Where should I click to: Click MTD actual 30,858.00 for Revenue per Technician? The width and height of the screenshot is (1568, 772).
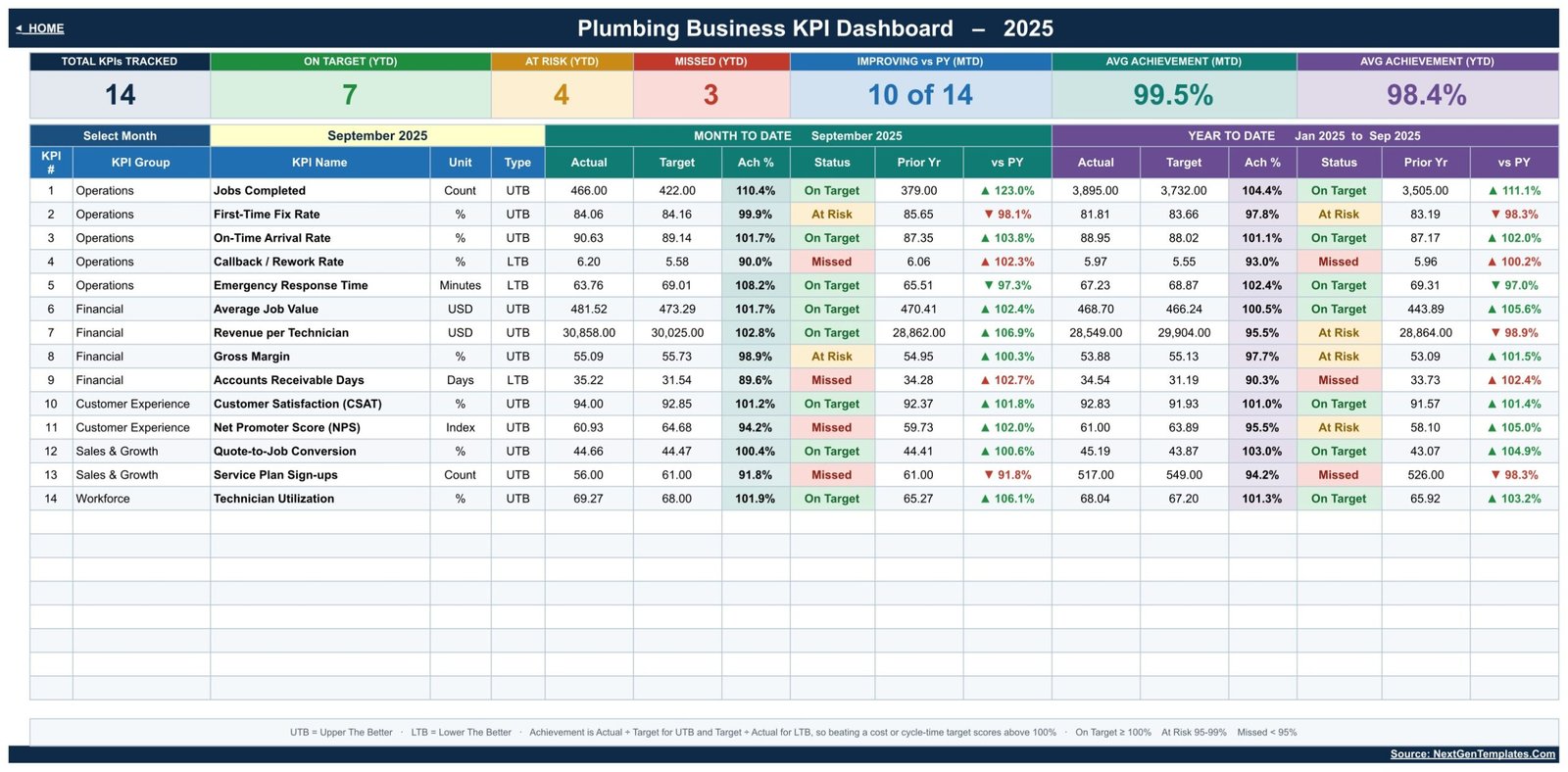pos(589,333)
